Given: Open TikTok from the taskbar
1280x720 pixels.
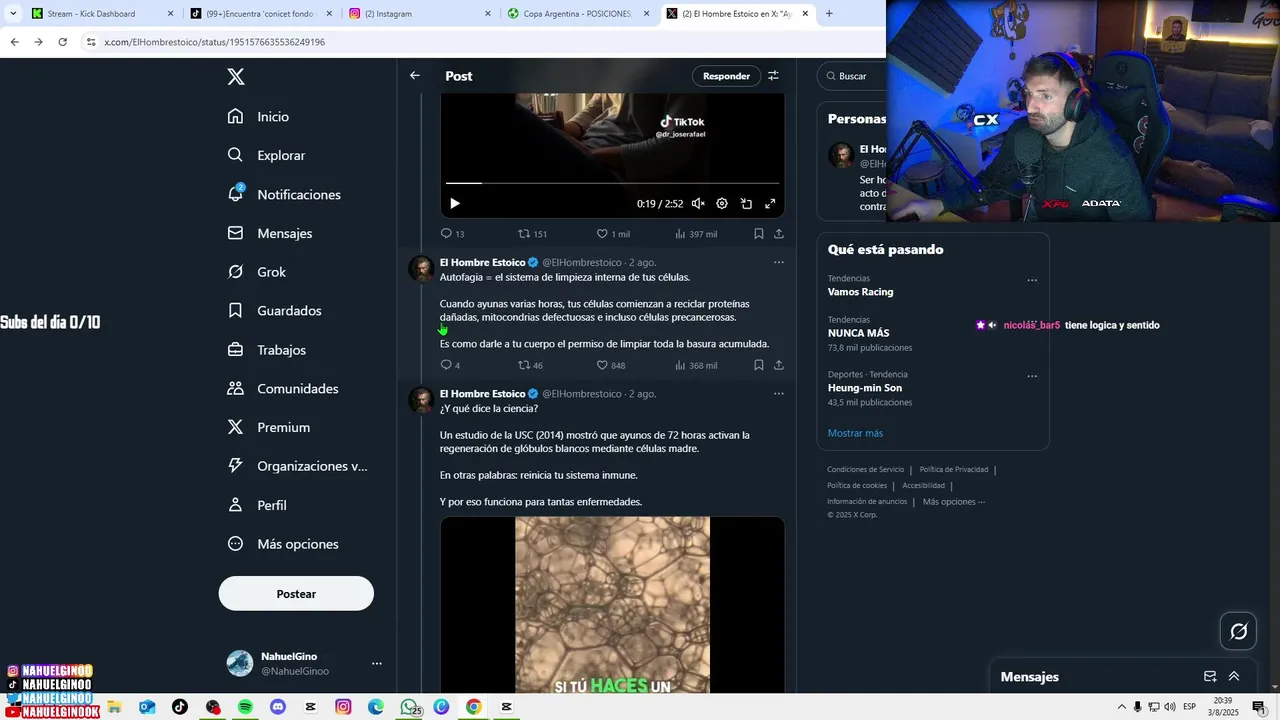Looking at the screenshot, I should coord(180,707).
